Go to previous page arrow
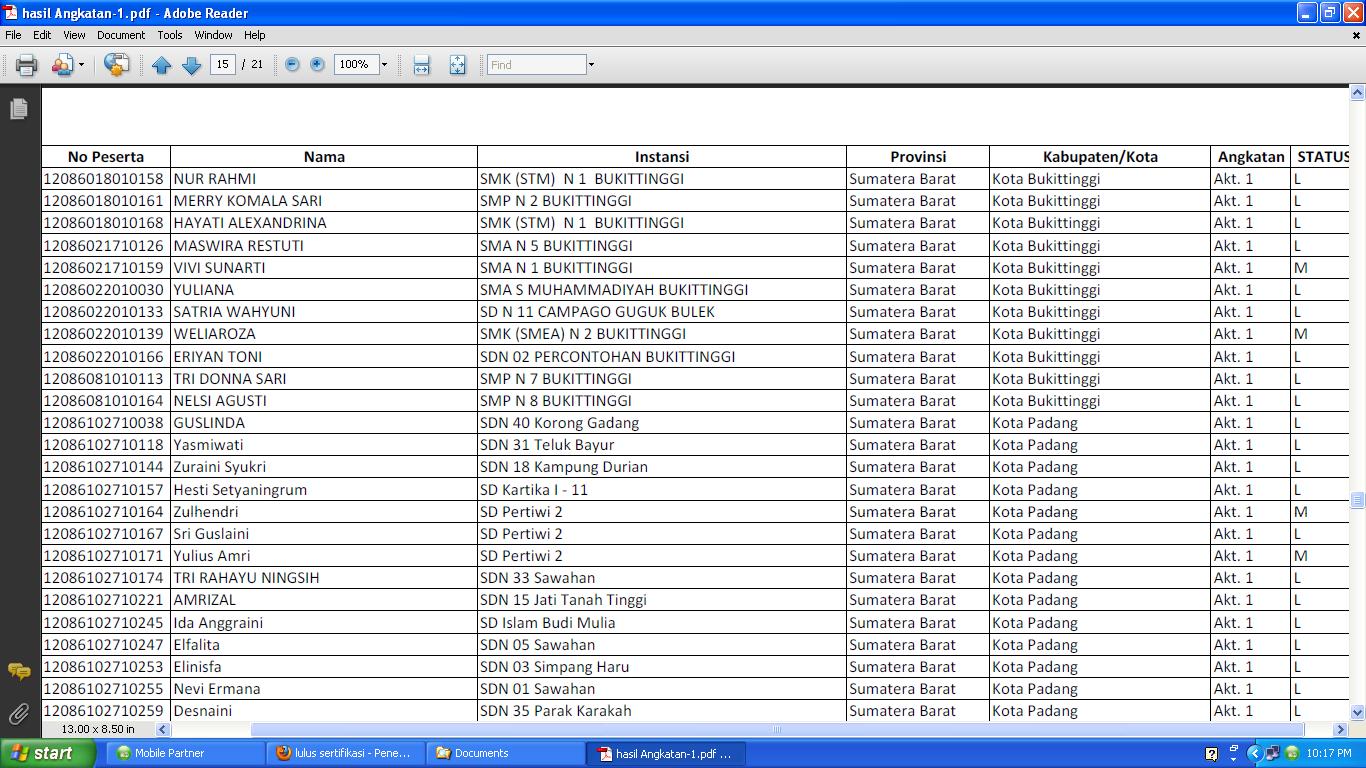This screenshot has height=768, width=1366. click(161, 65)
